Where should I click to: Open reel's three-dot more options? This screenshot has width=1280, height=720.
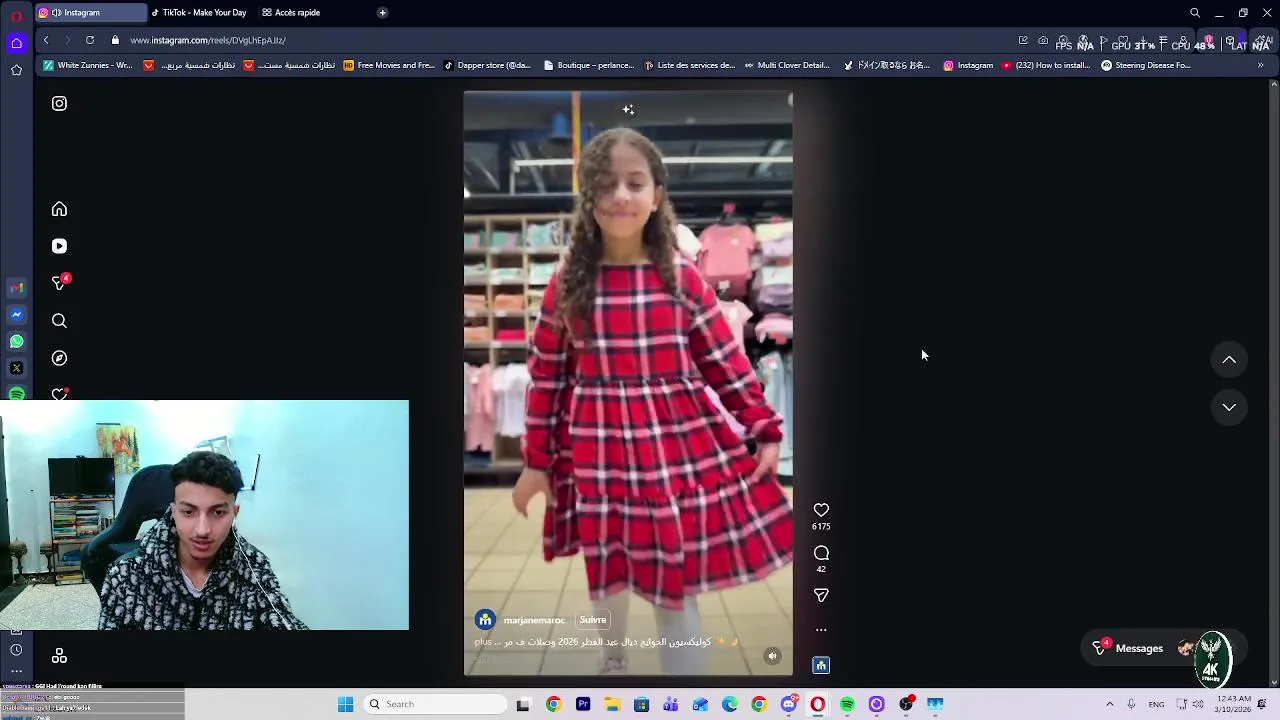click(821, 630)
